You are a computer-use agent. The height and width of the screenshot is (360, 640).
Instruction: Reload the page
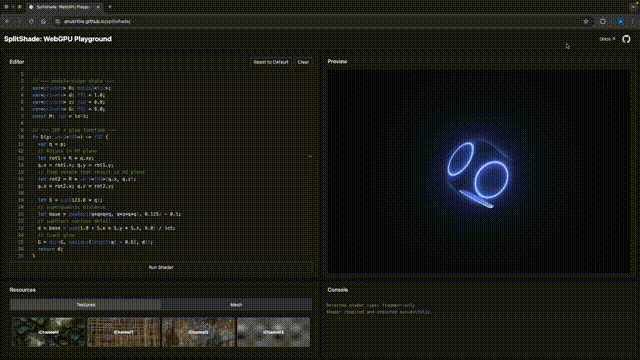(31, 21)
